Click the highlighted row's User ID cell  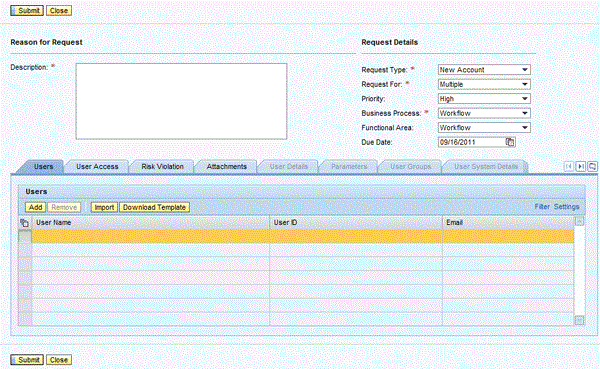click(x=356, y=236)
